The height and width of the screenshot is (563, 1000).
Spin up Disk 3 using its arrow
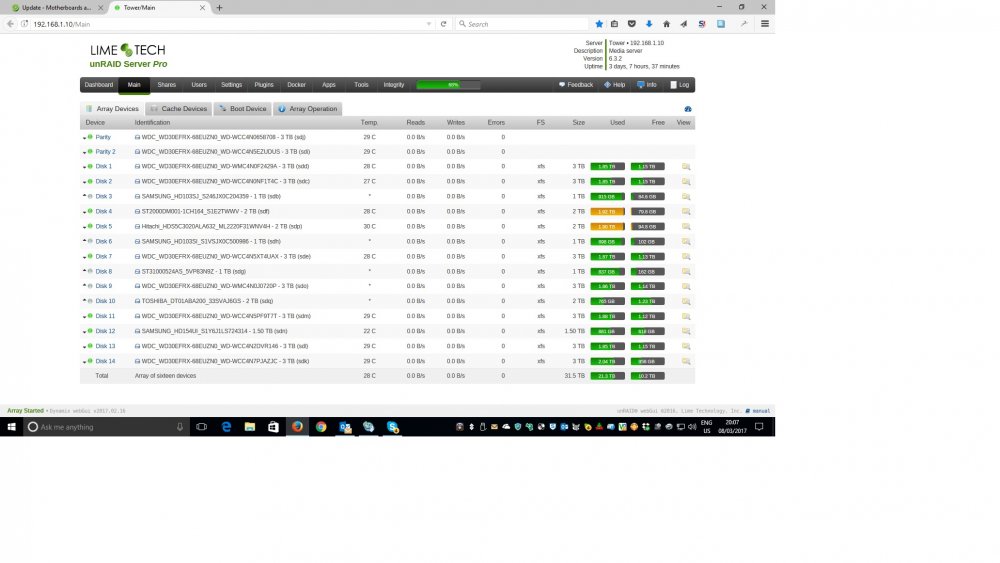pyautogui.click(x=84, y=196)
